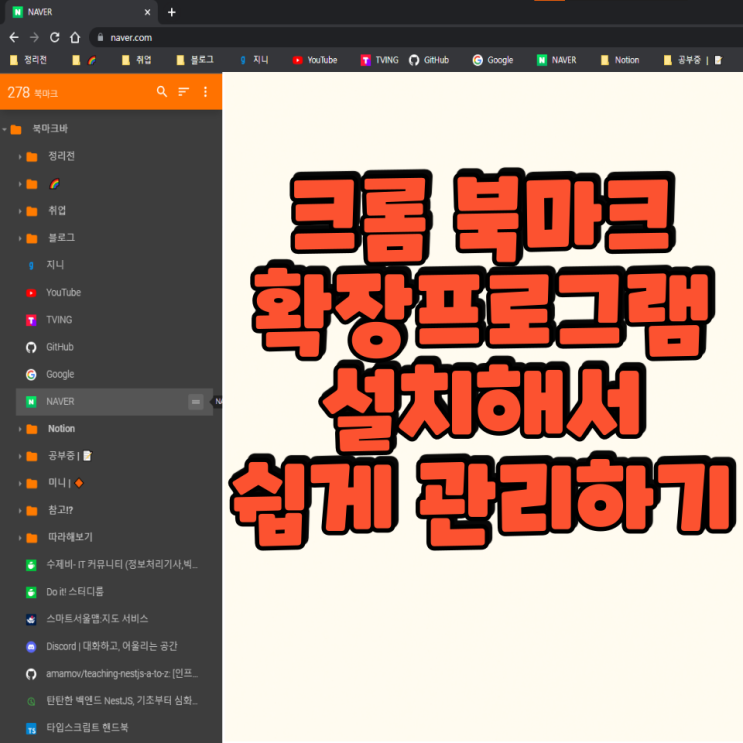Expand the 취업 folder in sidebar
This screenshot has height=743, width=743.
pyautogui.click(x=20, y=211)
